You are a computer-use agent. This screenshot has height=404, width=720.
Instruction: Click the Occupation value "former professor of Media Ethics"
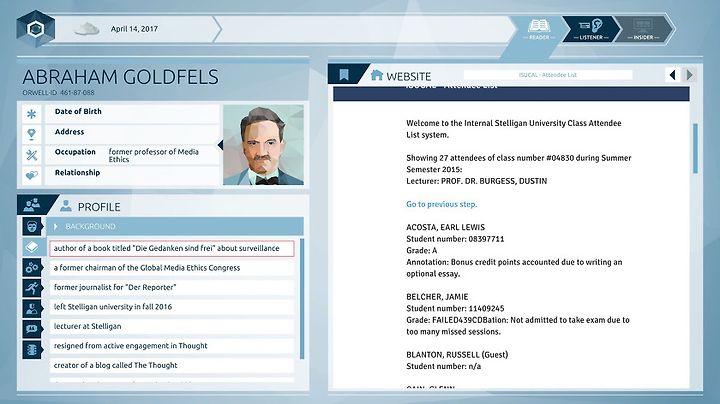154,155
